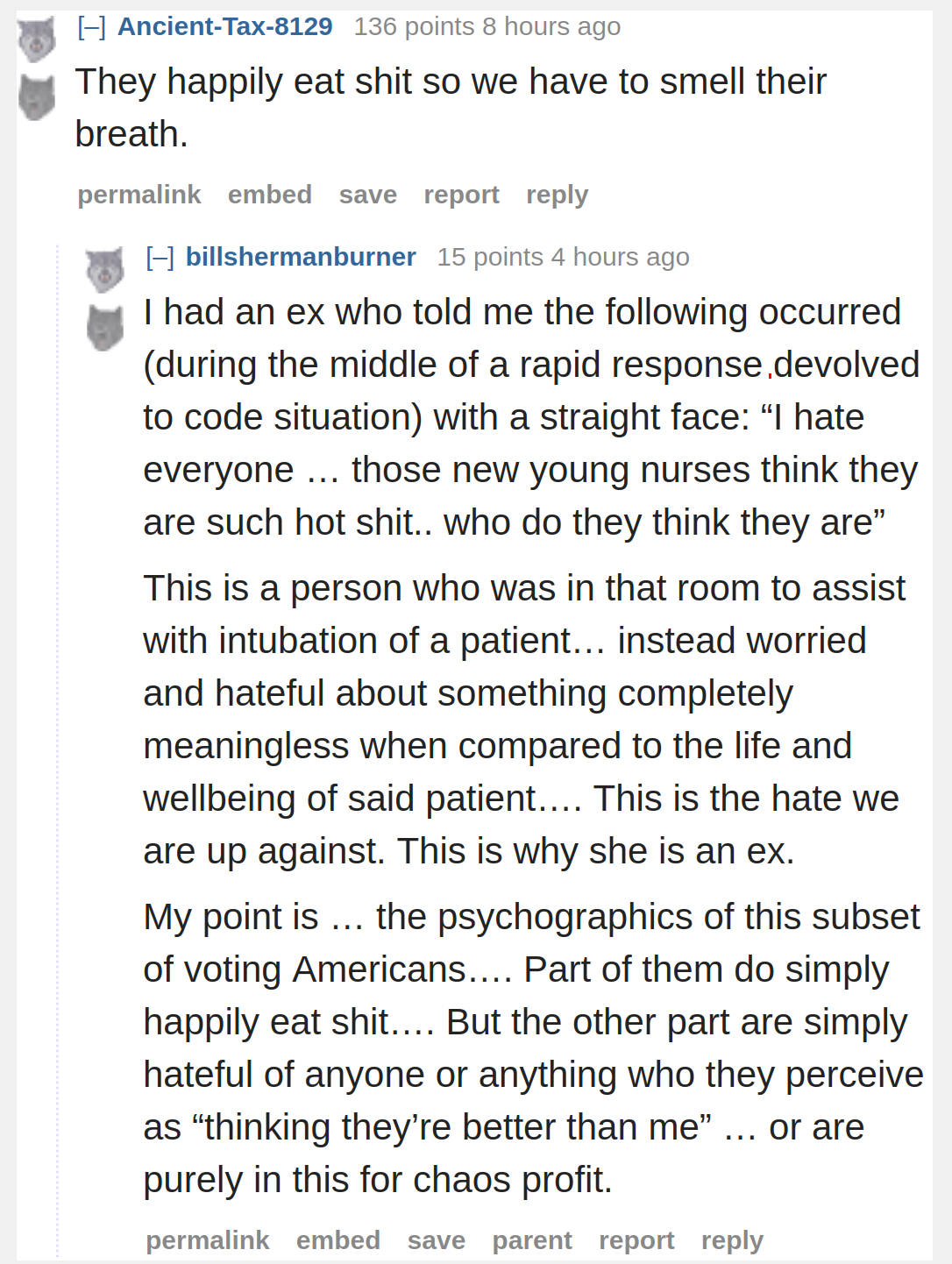Open permalink of billshermanburner's comment
This screenshot has width=952, height=1264.
pos(208,1240)
